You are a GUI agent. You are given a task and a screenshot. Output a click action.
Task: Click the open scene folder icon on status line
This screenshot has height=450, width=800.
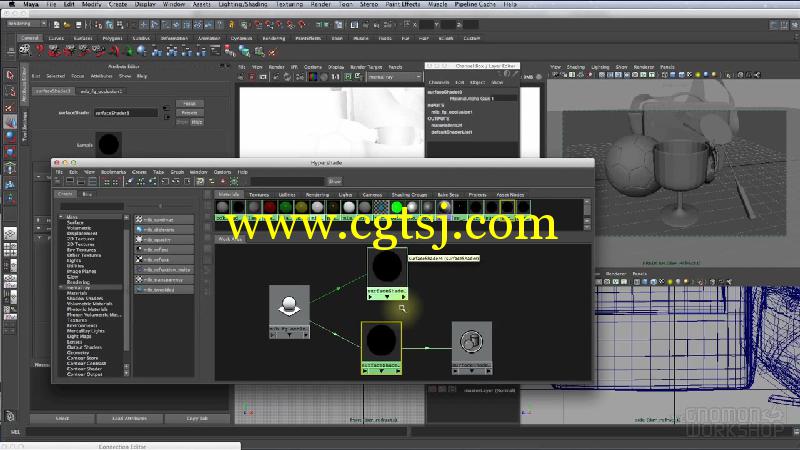(67, 24)
